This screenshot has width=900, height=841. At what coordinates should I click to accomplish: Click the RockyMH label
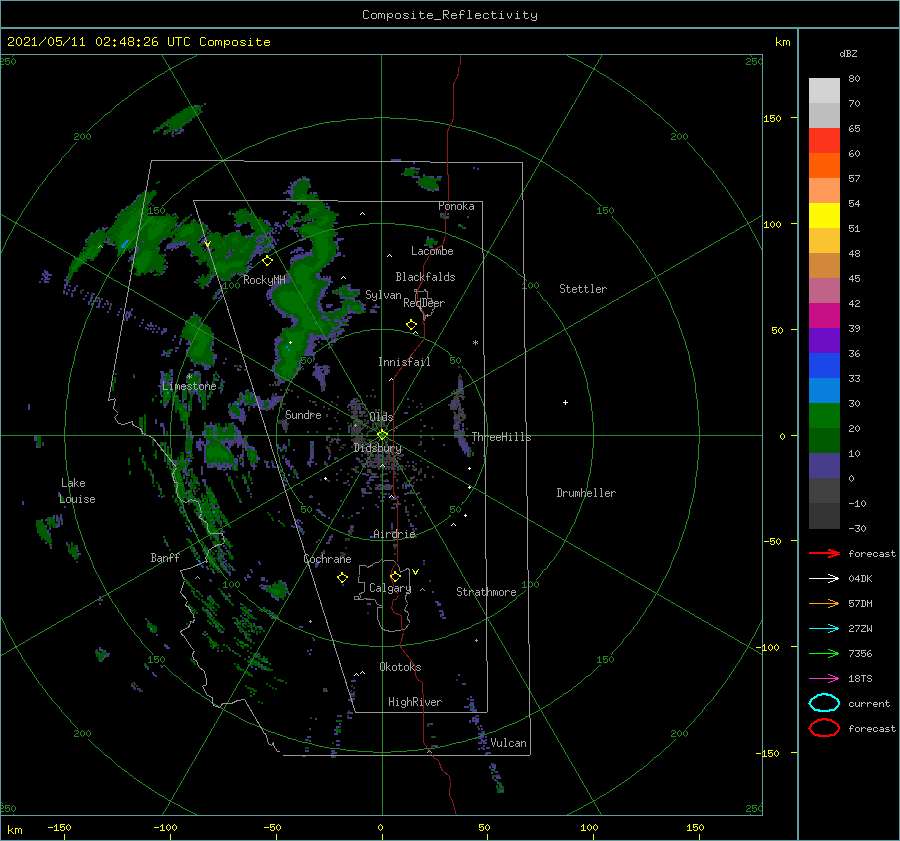pos(264,280)
